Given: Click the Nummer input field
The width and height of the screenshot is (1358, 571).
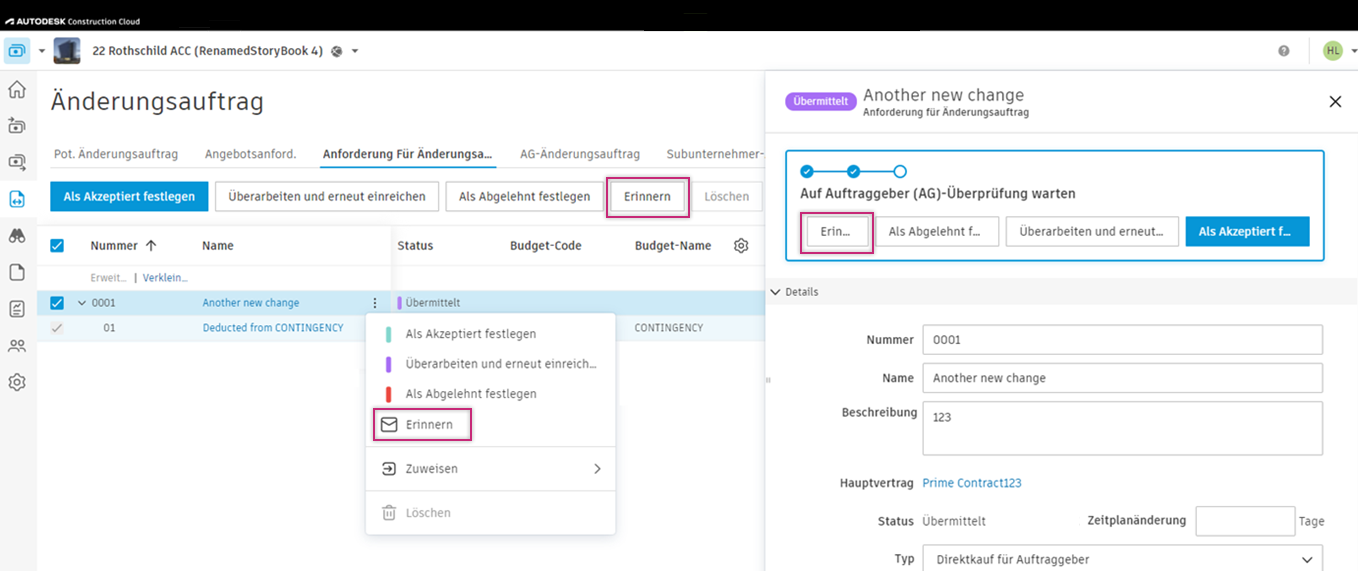Looking at the screenshot, I should 1122,340.
